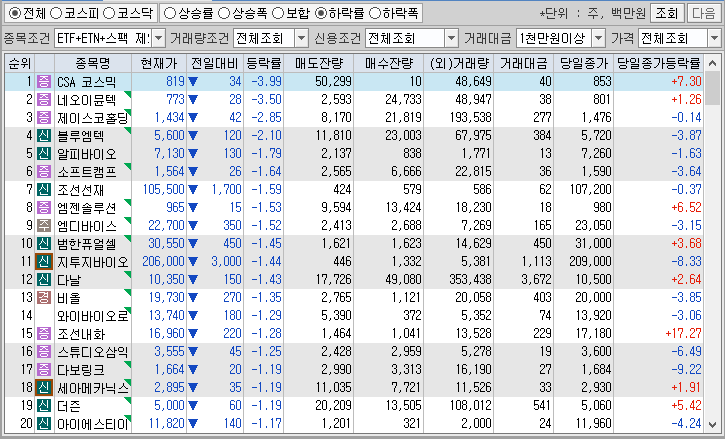The image size is (725, 439).
Task: Select the 하락폭 radio button
Action: point(375,13)
